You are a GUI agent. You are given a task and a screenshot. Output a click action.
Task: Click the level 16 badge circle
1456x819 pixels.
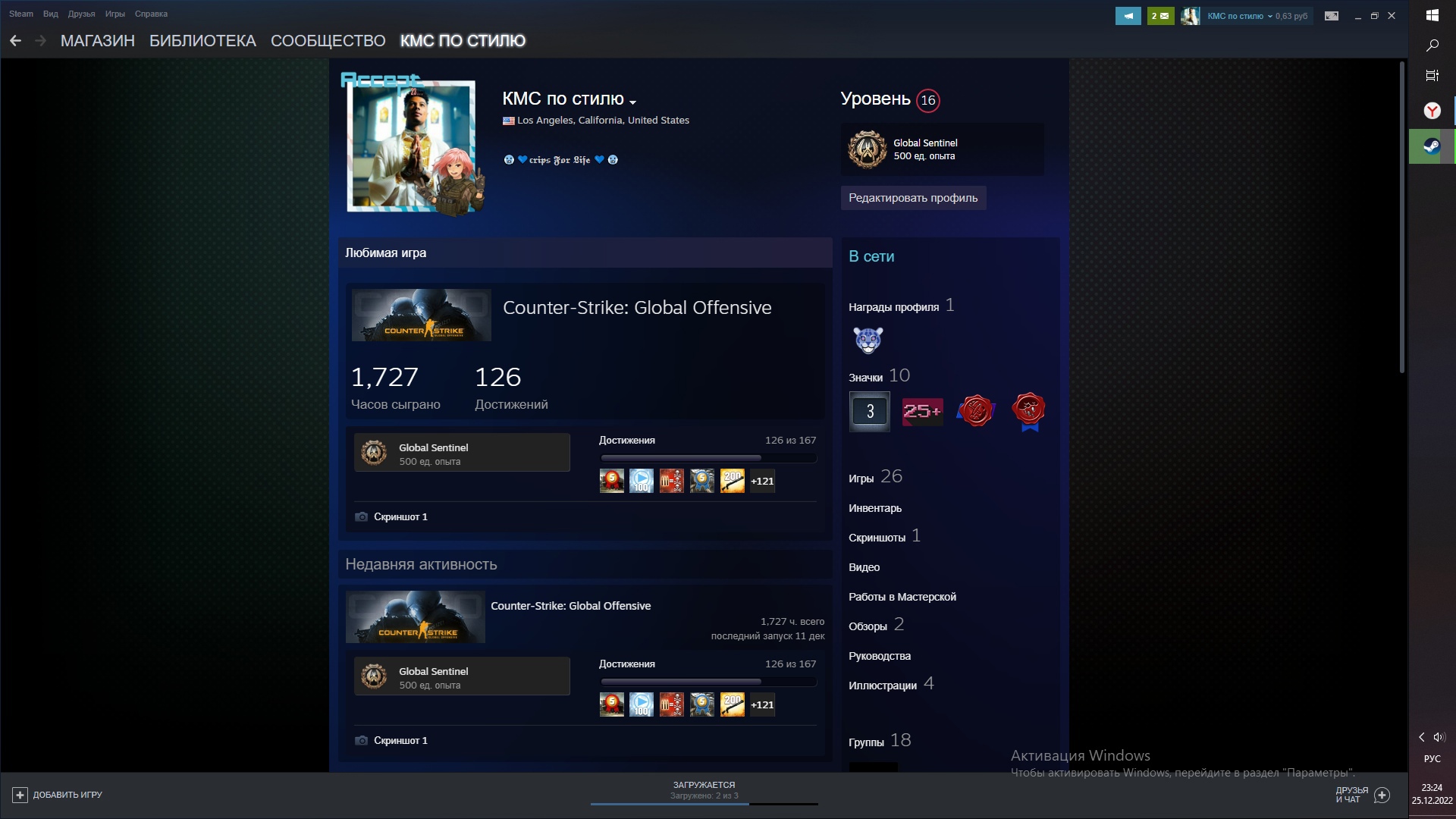coord(927,100)
